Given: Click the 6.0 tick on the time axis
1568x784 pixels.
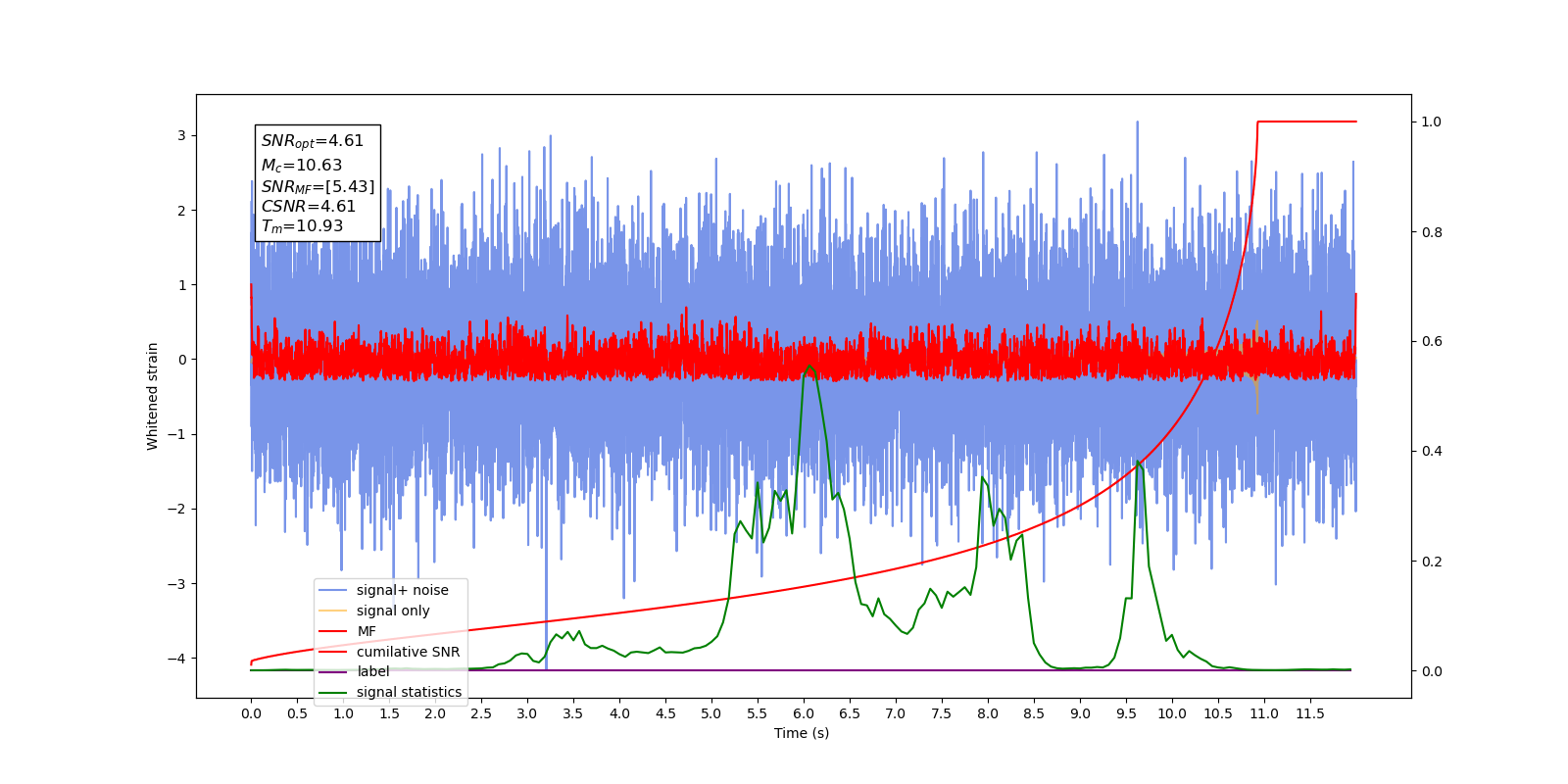Looking at the screenshot, I should pyautogui.click(x=804, y=713).
